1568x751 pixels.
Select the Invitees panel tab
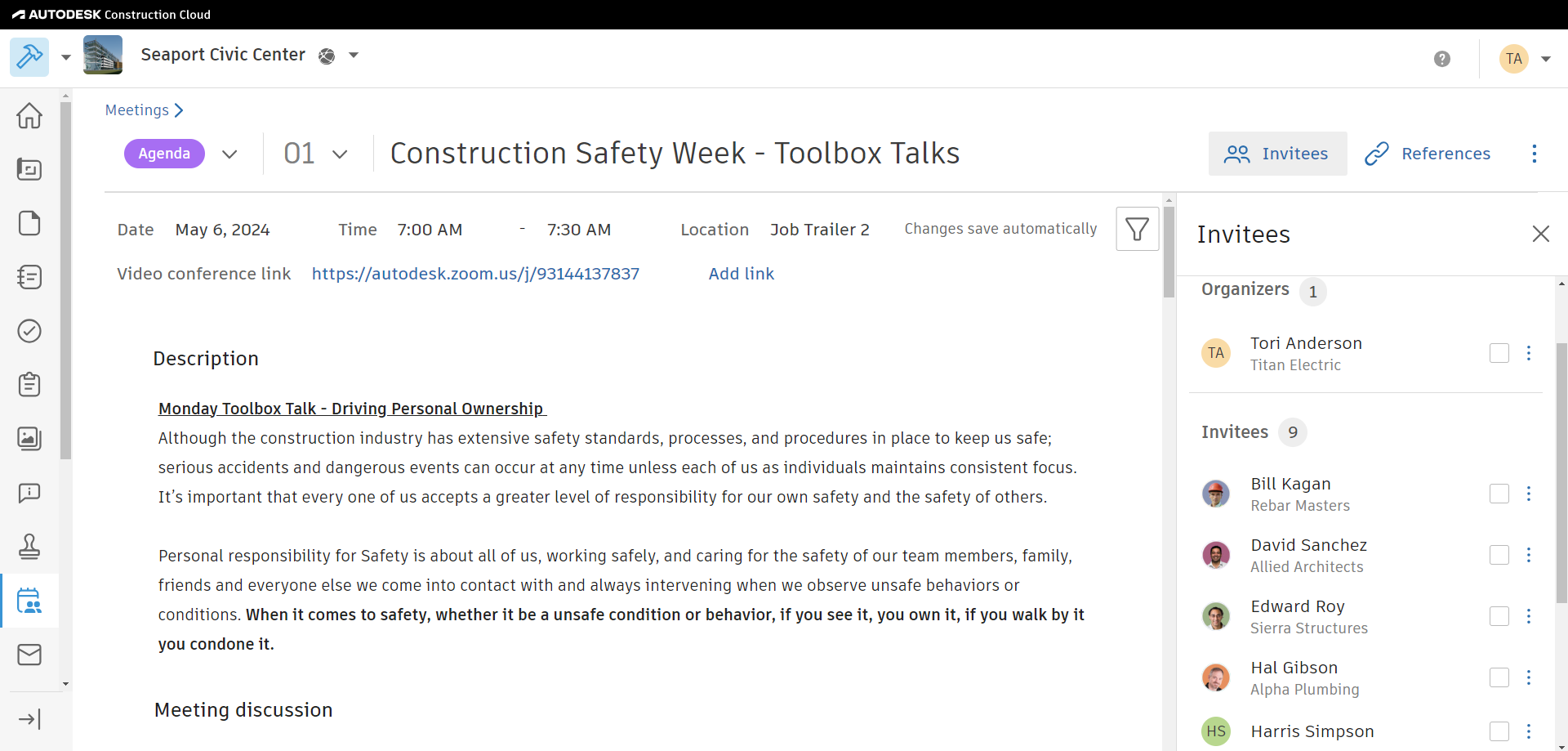tap(1277, 154)
